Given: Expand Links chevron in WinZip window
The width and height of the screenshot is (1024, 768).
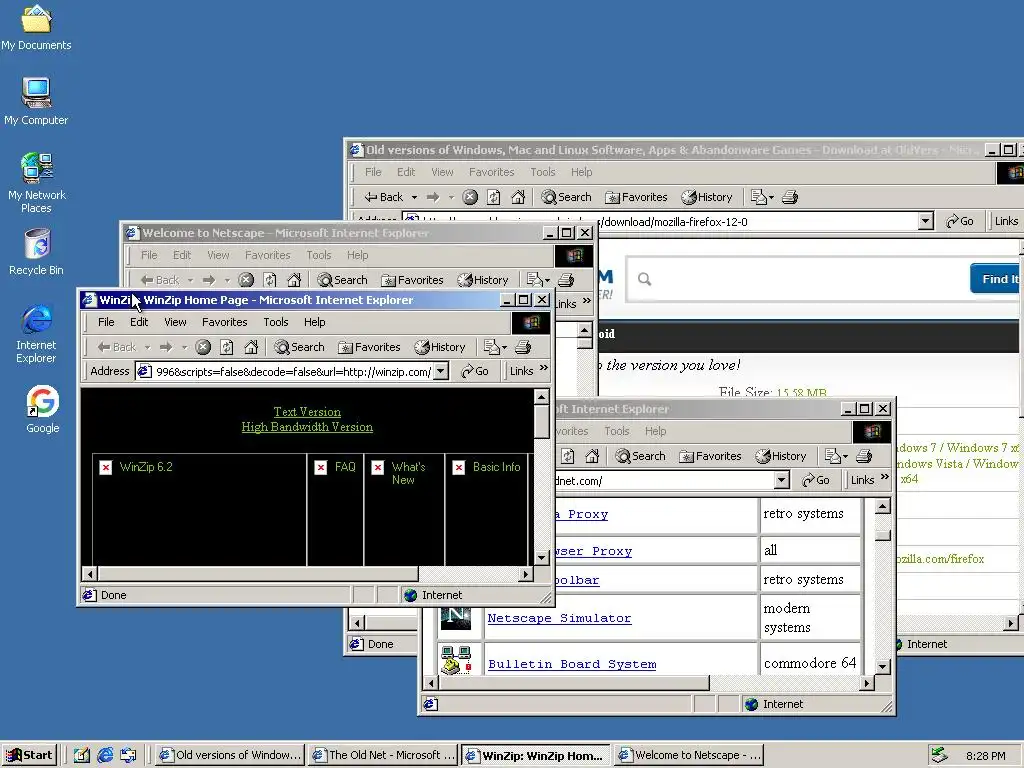Looking at the screenshot, I should point(543,368).
